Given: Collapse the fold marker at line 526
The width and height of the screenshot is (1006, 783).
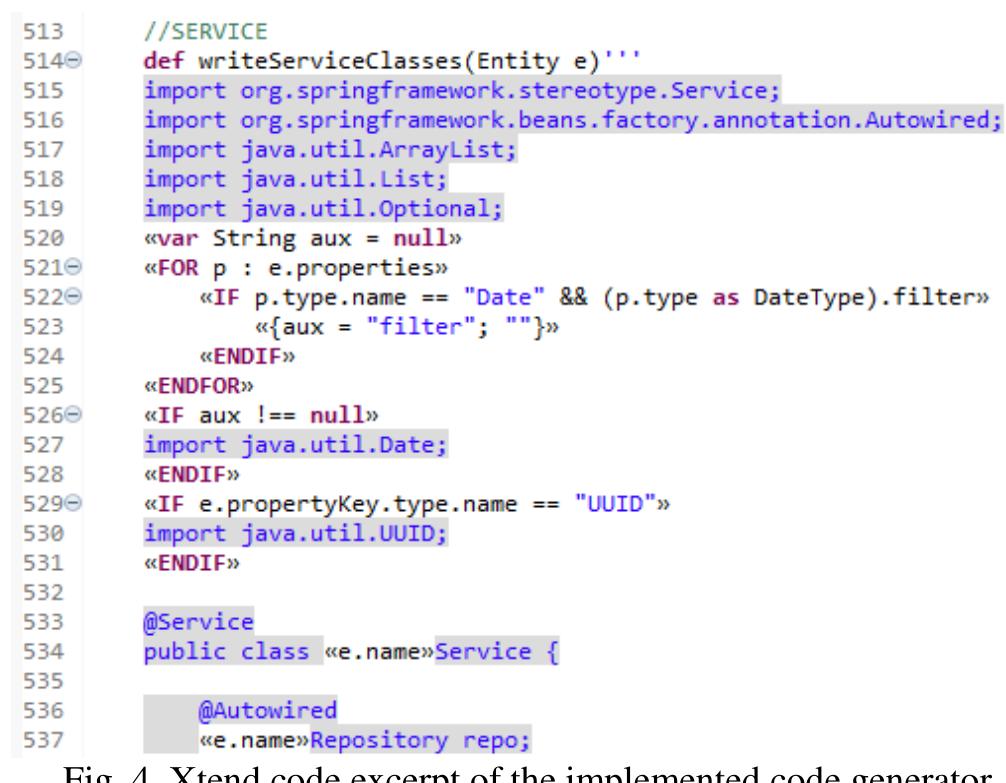Looking at the screenshot, I should click(74, 414).
